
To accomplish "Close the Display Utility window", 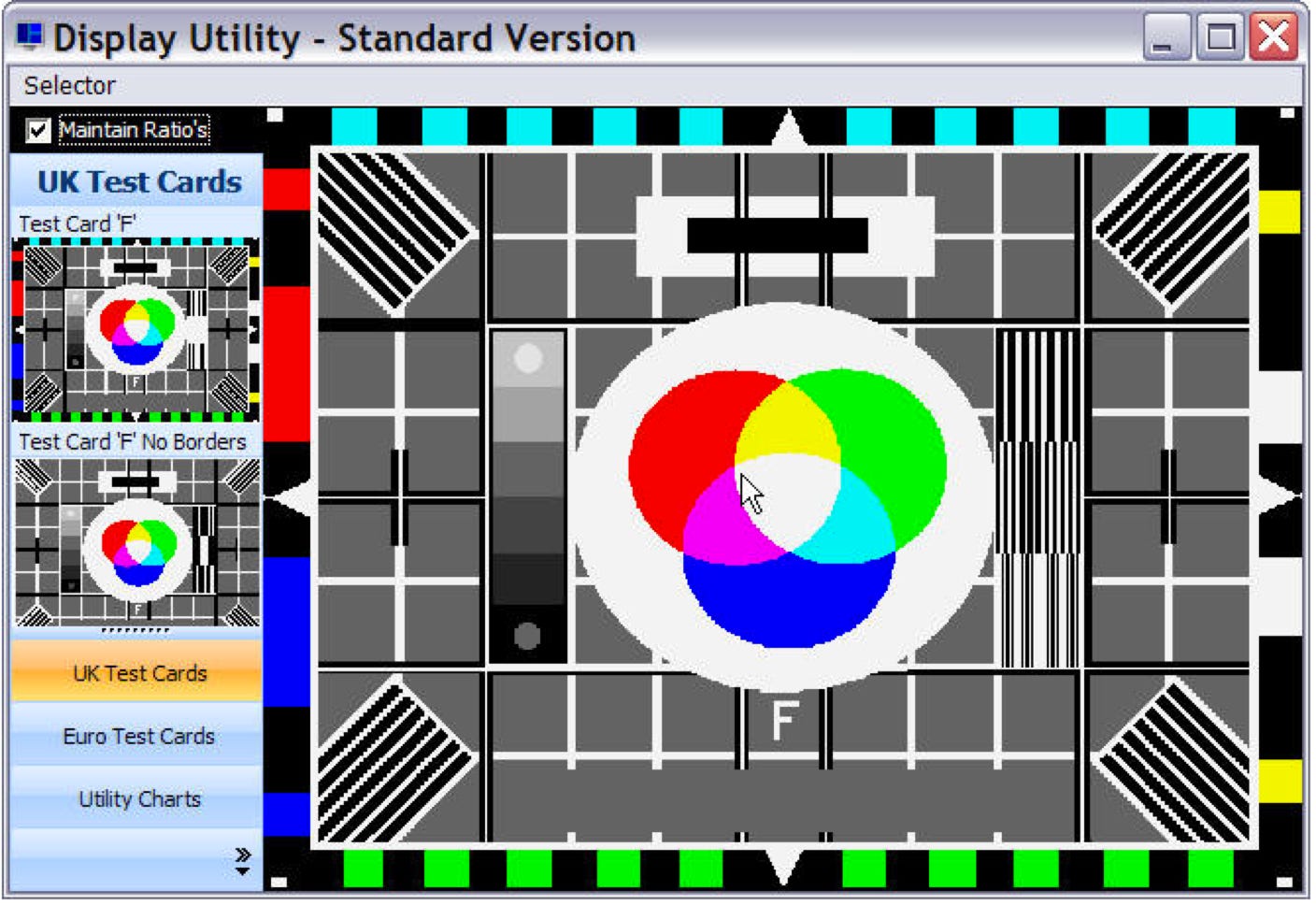I will (x=1274, y=37).
